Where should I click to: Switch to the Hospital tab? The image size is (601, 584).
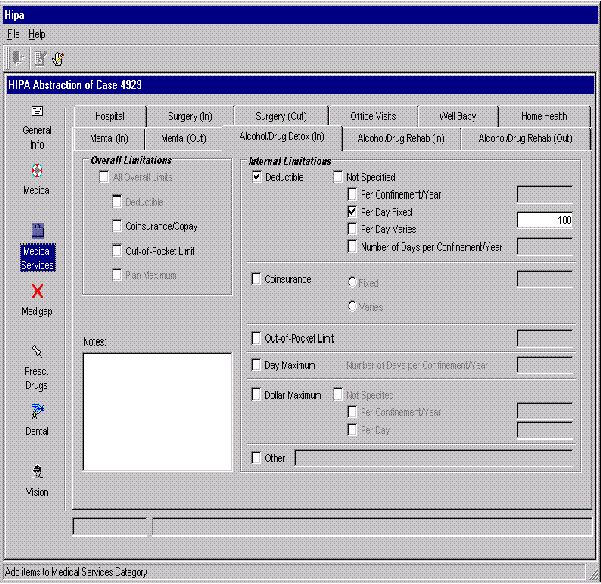(110, 116)
